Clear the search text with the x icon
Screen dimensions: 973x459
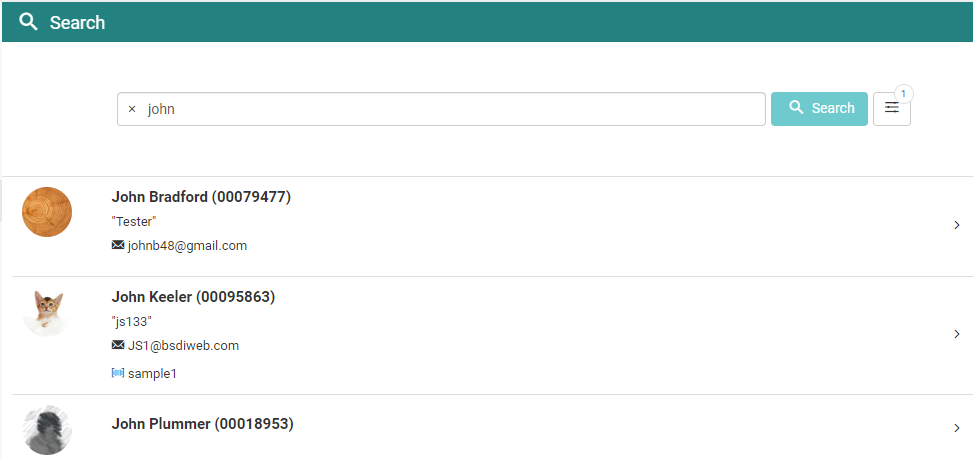132,109
